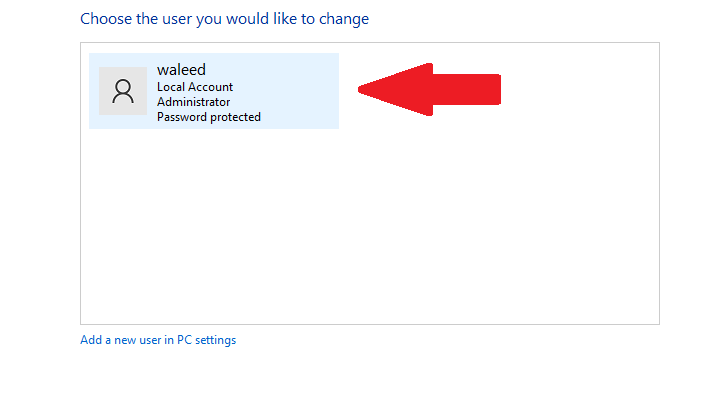Click the "Local Account" label under waleed
This screenshot has width=710, height=407.
195,87
